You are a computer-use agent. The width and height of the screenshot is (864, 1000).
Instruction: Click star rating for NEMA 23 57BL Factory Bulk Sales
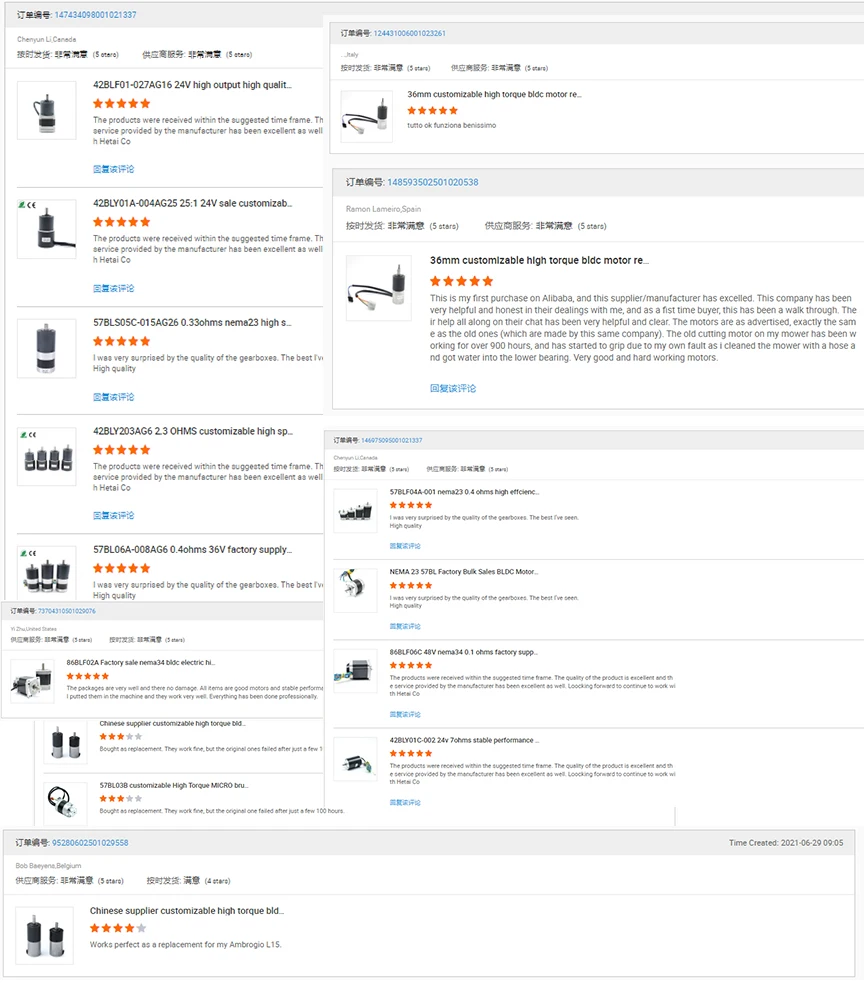(x=410, y=586)
